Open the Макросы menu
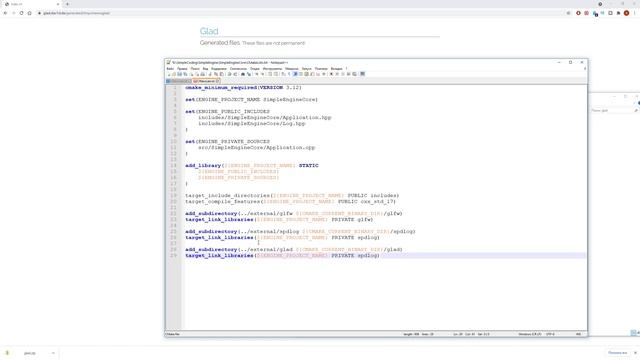This screenshot has height=360, width=640. 292,69
